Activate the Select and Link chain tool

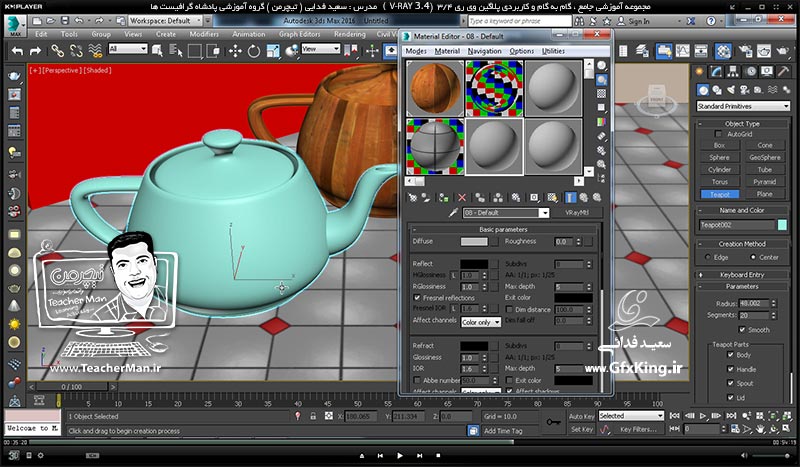[x=57, y=51]
